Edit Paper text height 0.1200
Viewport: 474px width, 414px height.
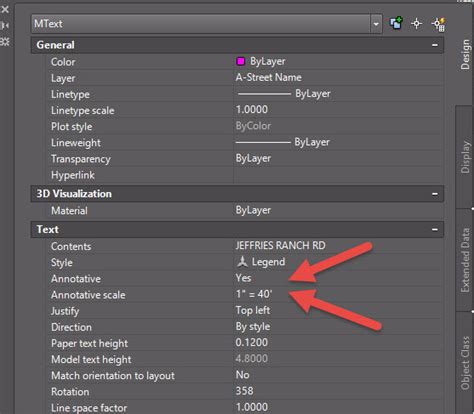[x=252, y=342]
